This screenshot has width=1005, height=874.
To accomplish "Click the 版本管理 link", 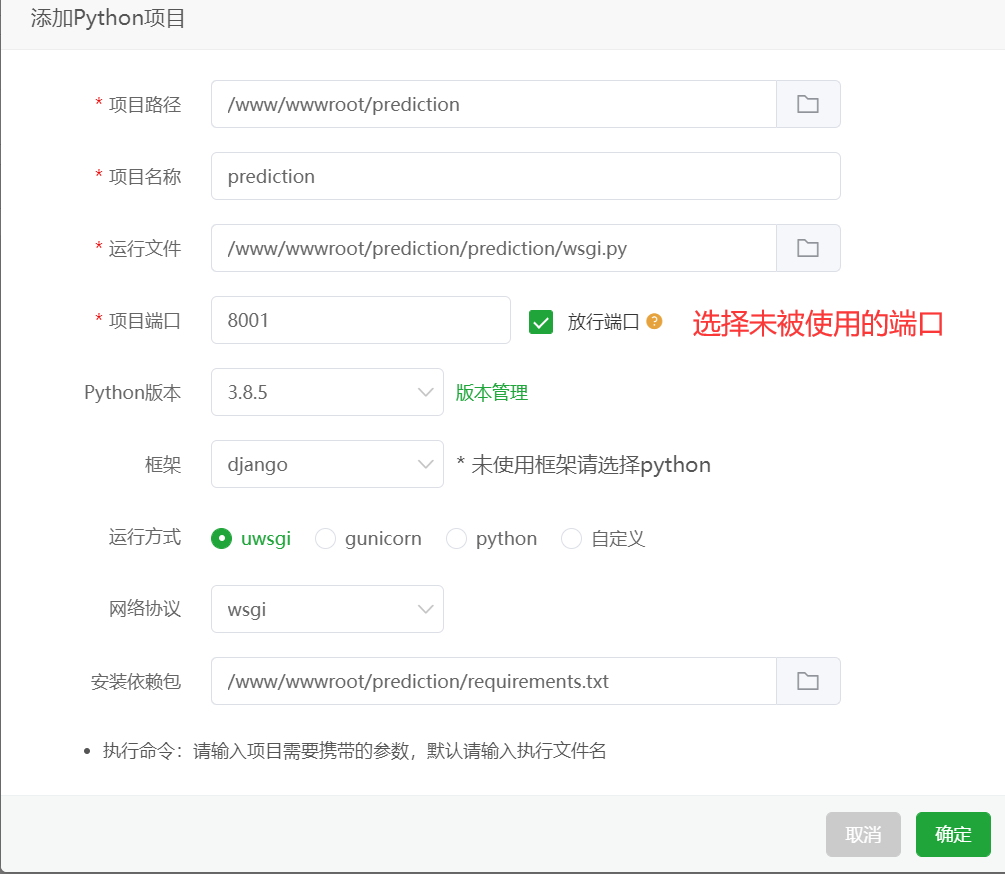I will [x=492, y=393].
